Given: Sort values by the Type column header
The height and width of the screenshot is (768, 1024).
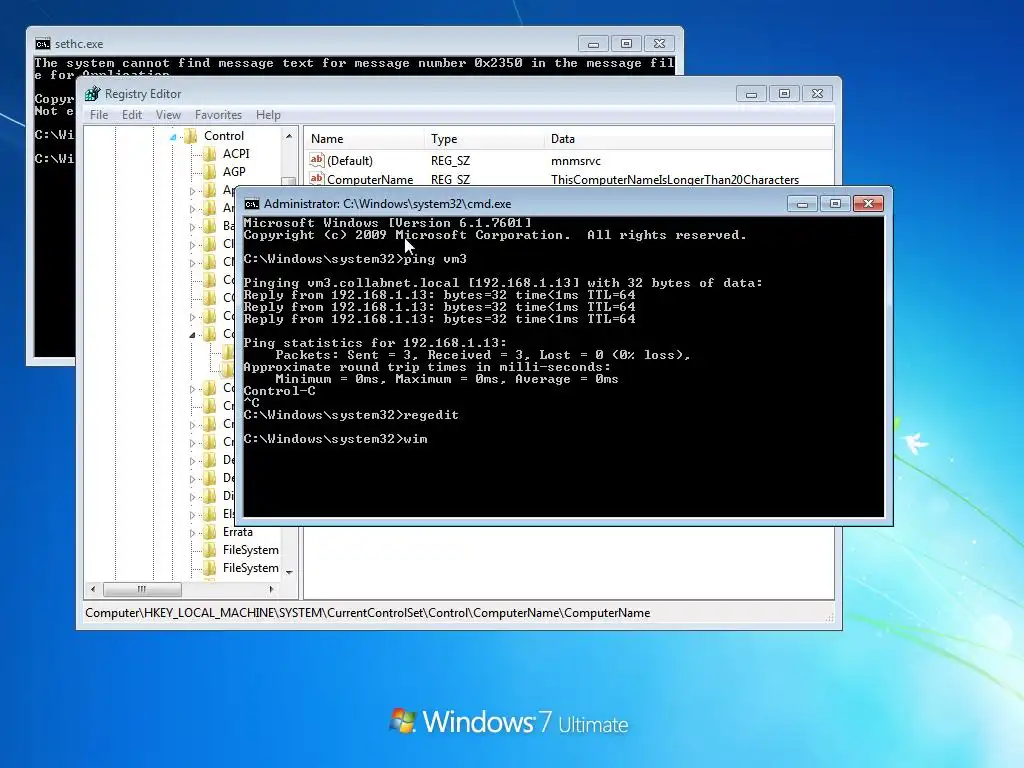Looking at the screenshot, I should coord(483,138).
